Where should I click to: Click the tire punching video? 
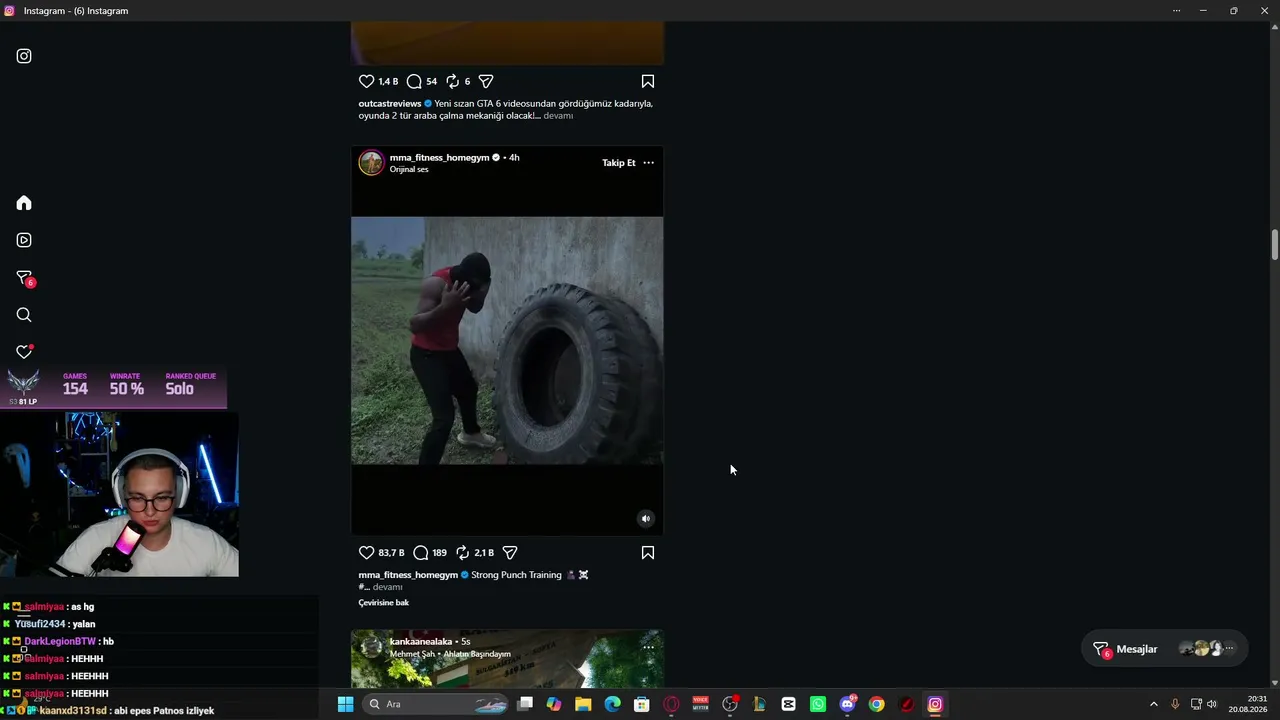click(507, 340)
